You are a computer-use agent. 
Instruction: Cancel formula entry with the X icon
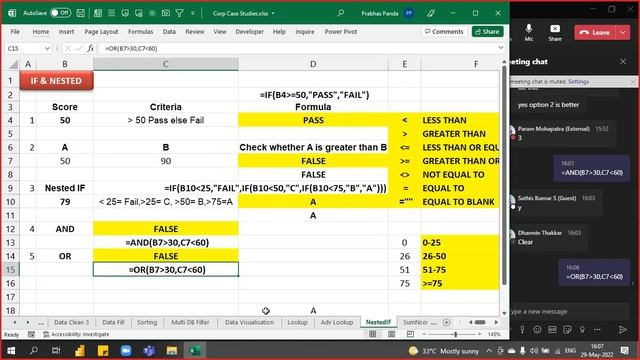tap(68, 48)
